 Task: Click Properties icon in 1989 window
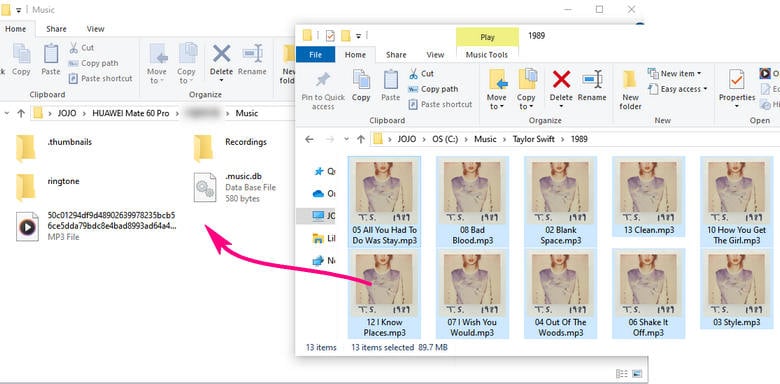pyautogui.click(x=737, y=80)
